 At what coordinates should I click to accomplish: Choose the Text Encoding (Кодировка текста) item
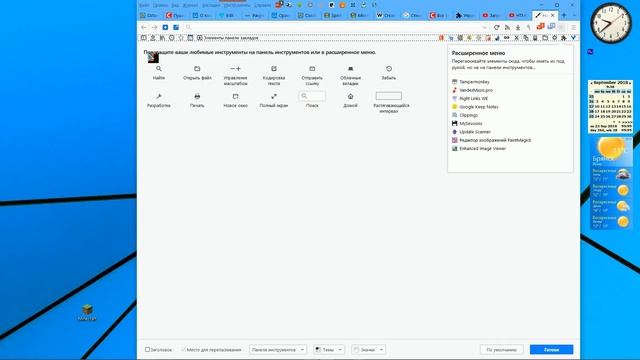274,75
